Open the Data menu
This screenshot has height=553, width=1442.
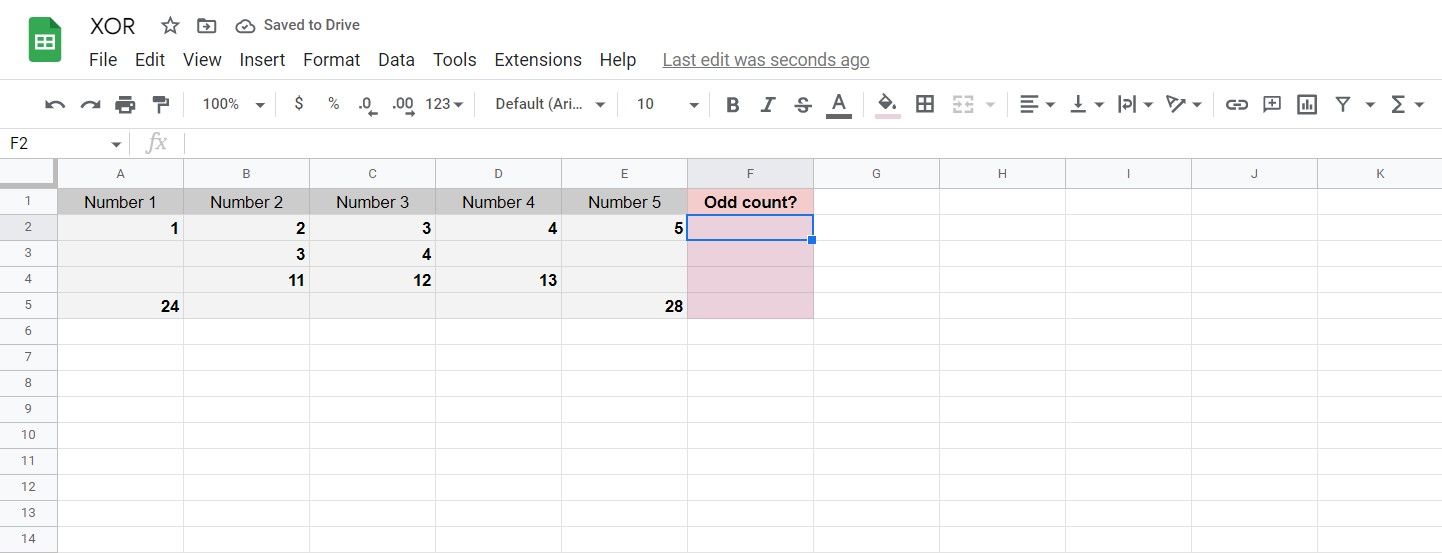tap(396, 60)
